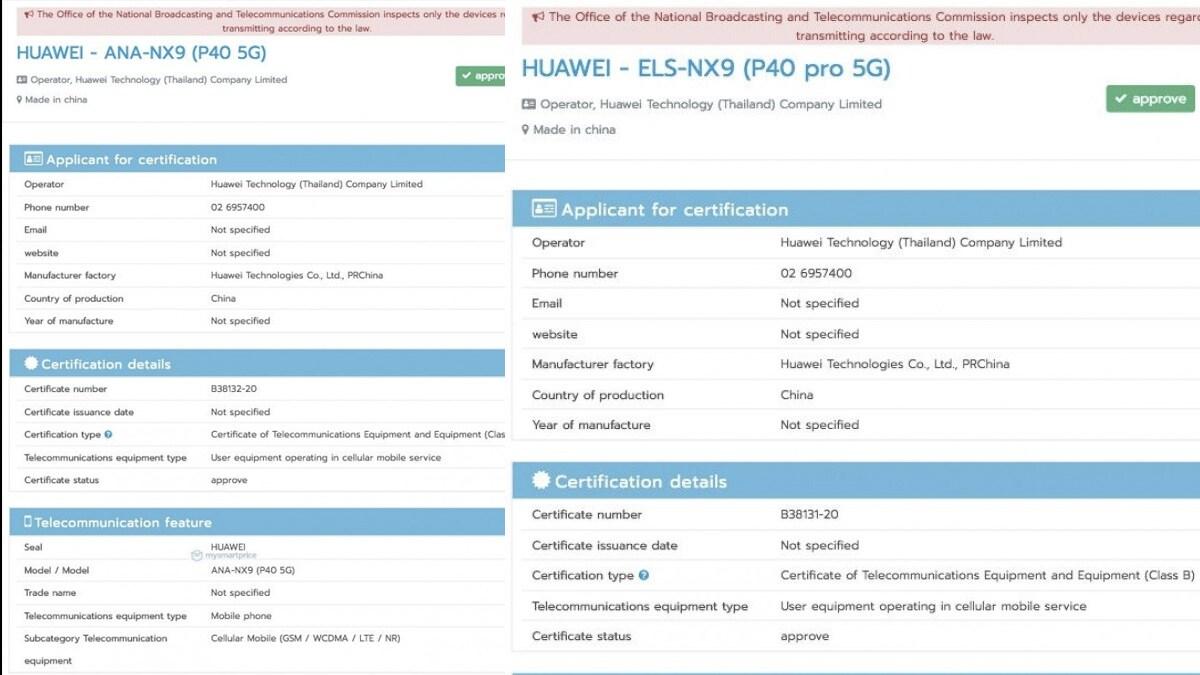
Task: Click the green approve button on the ANA-NX9 page
Action: (x=481, y=76)
